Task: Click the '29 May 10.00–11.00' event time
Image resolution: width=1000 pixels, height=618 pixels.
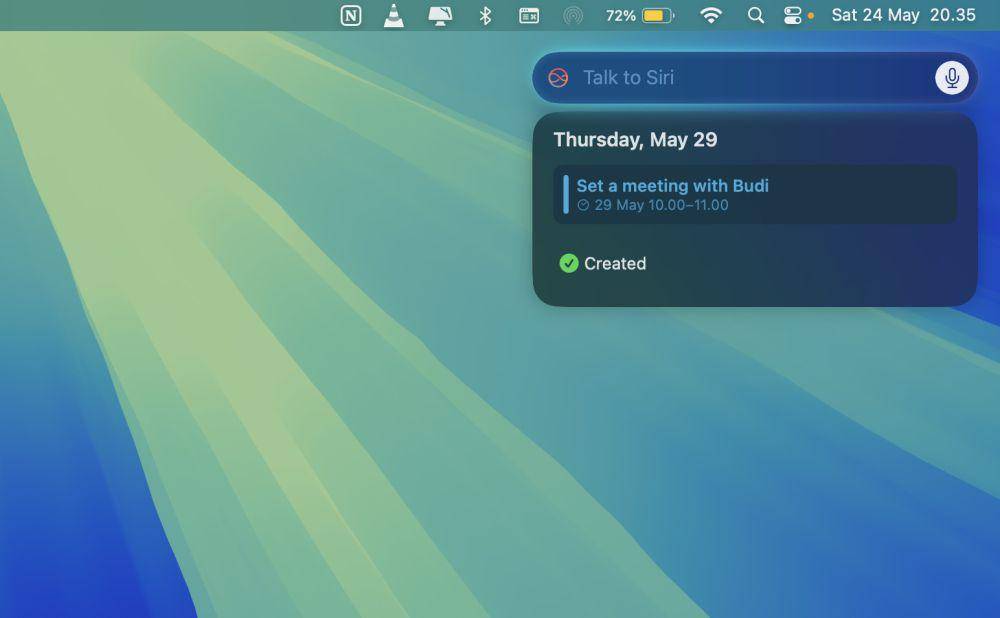Action: 661,205
